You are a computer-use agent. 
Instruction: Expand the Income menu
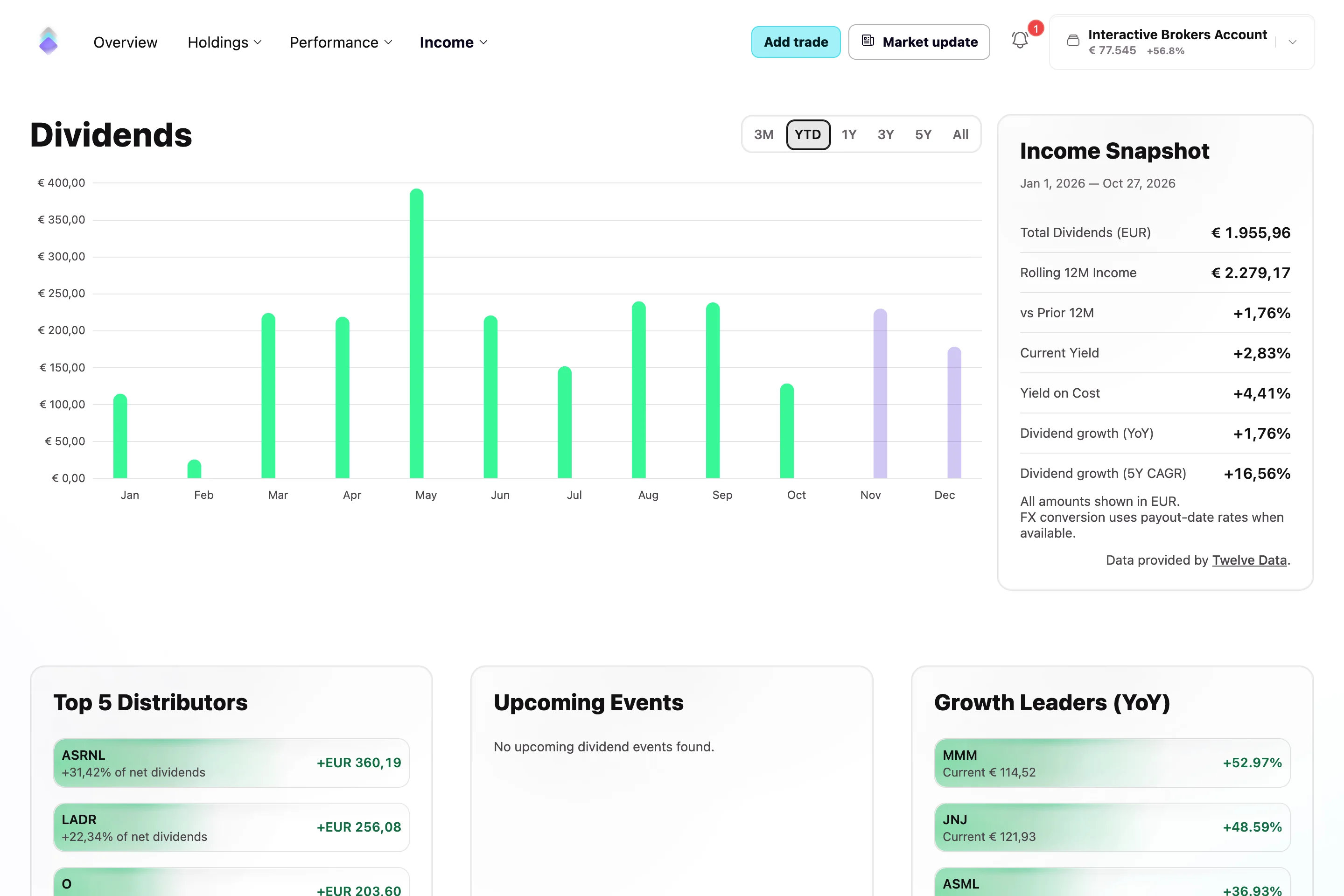(x=454, y=42)
